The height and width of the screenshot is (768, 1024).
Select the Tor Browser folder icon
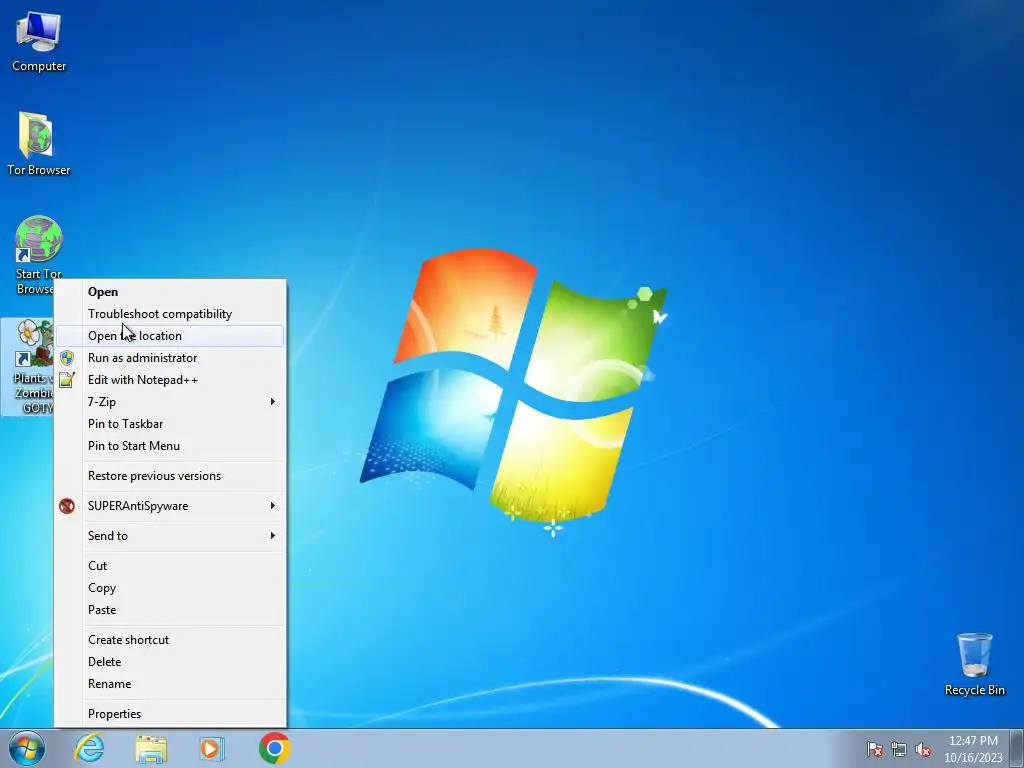pos(38,144)
